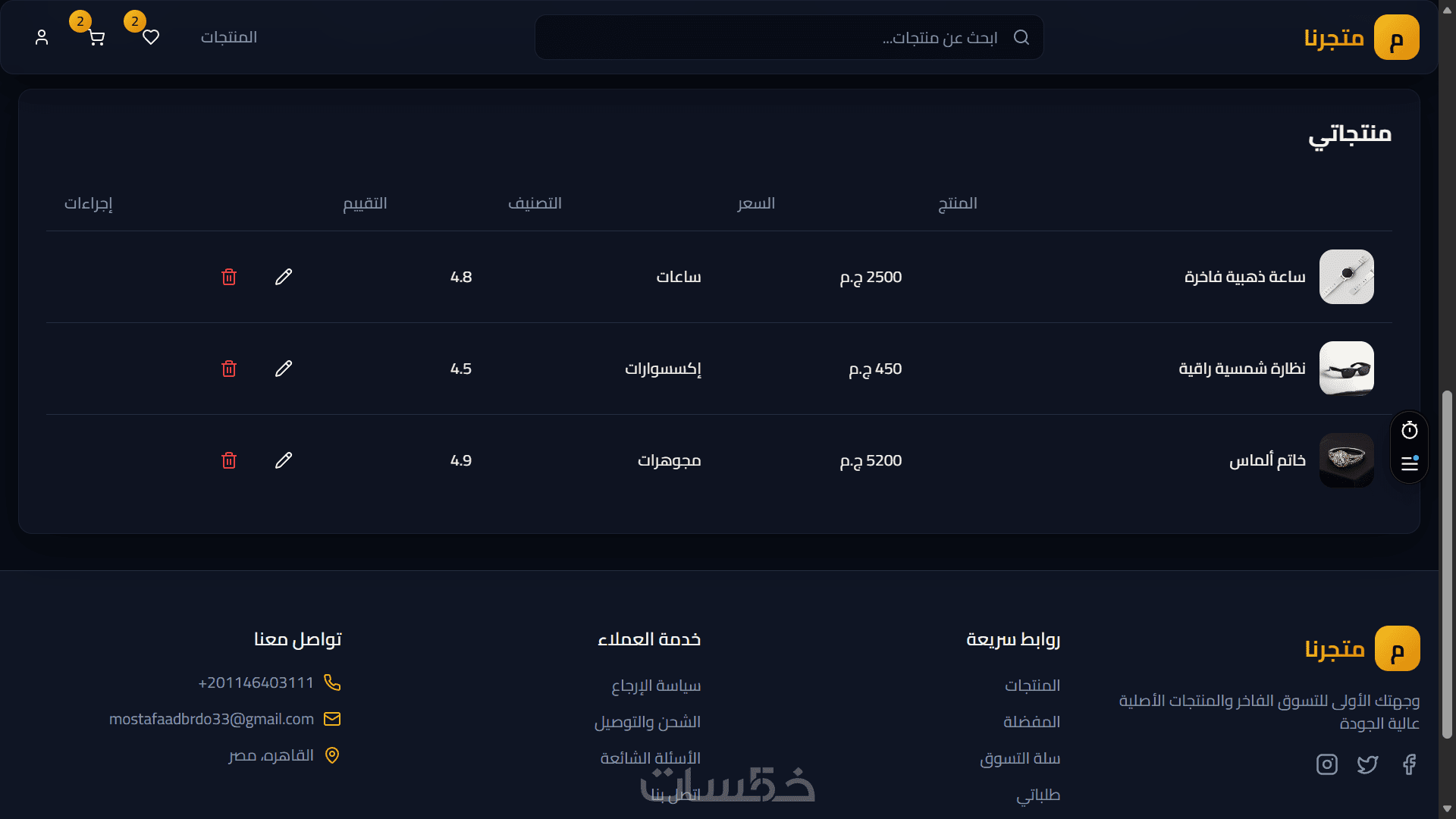The width and height of the screenshot is (1456, 819).
Task: Edit the diamond ring product
Action: pos(284,460)
